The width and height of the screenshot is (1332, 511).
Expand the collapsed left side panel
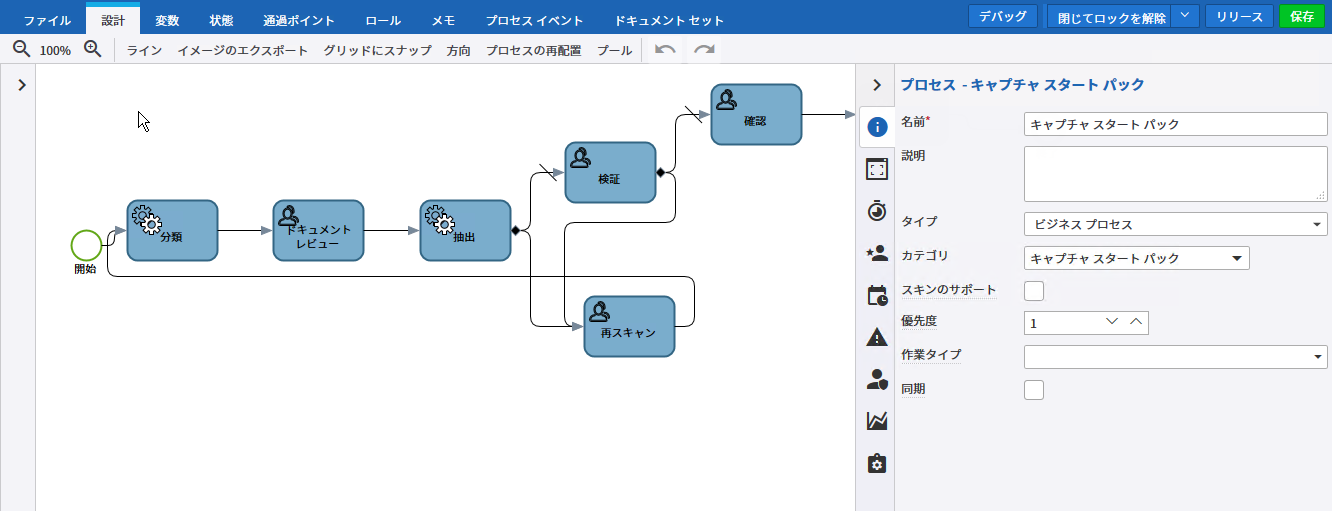(21, 86)
